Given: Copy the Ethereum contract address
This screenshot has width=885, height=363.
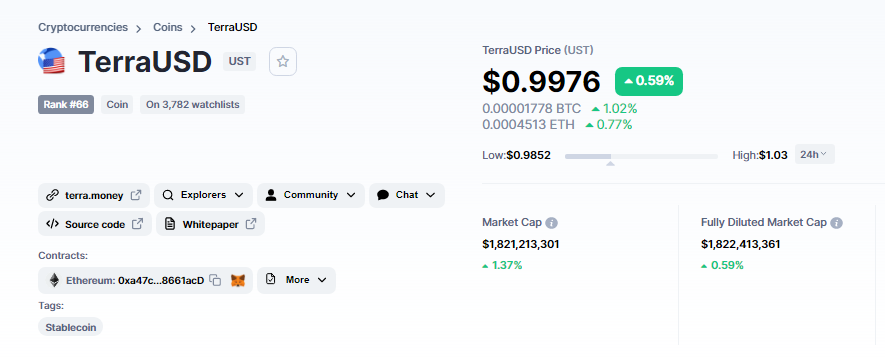Looking at the screenshot, I should [x=215, y=280].
